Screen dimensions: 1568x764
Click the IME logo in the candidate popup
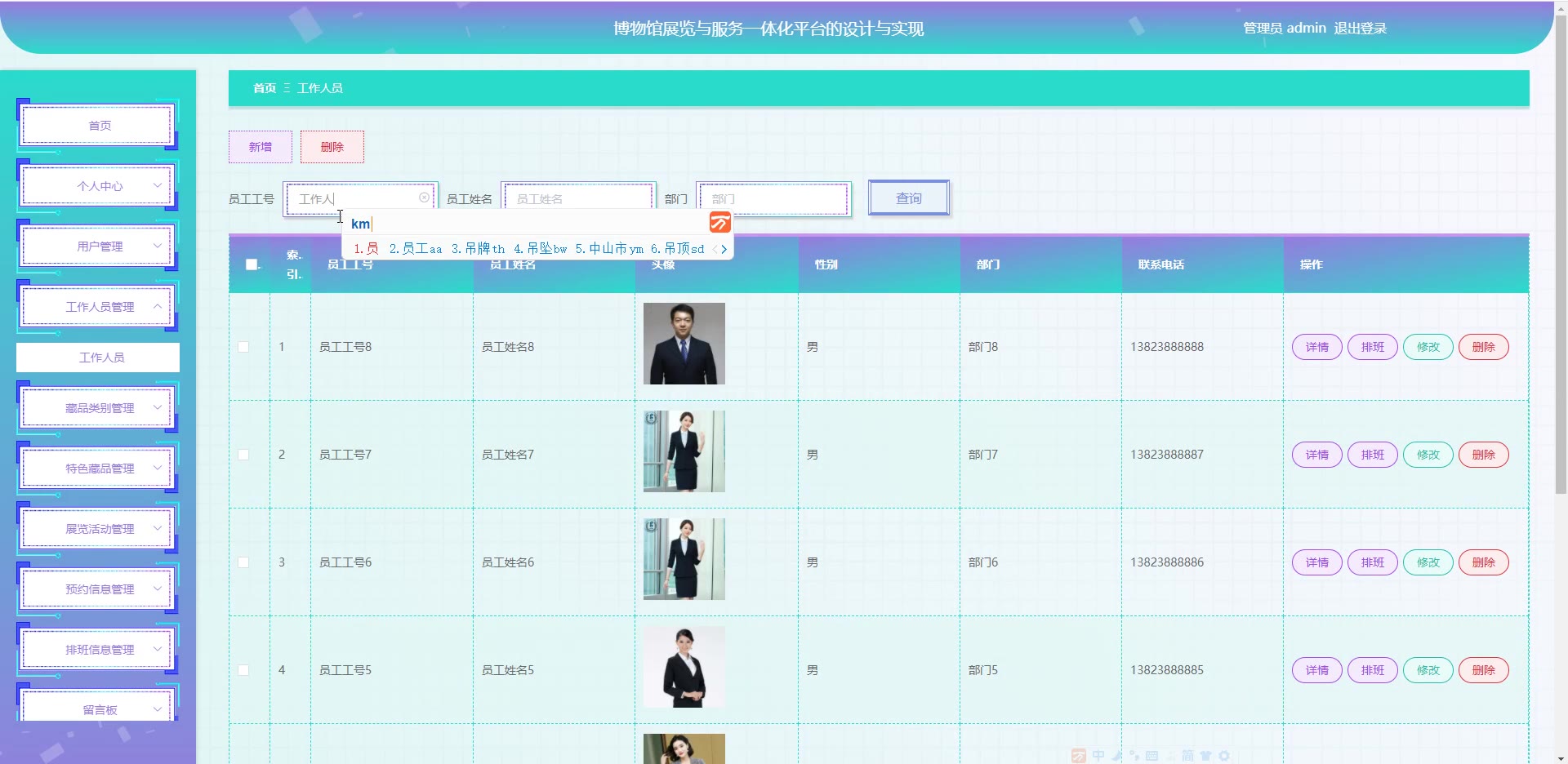click(x=719, y=222)
